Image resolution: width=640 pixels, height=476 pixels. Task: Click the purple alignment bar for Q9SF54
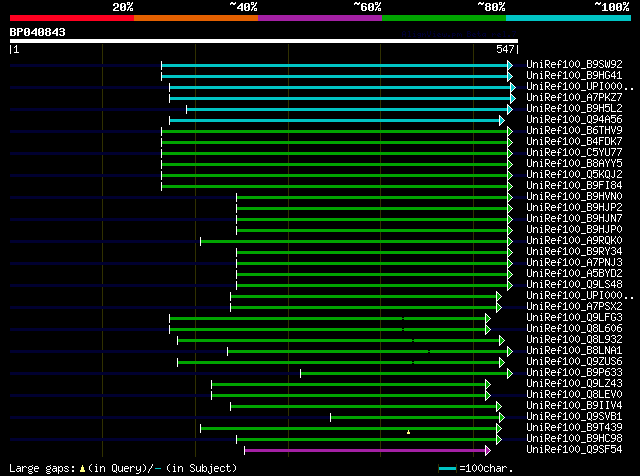click(x=365, y=451)
